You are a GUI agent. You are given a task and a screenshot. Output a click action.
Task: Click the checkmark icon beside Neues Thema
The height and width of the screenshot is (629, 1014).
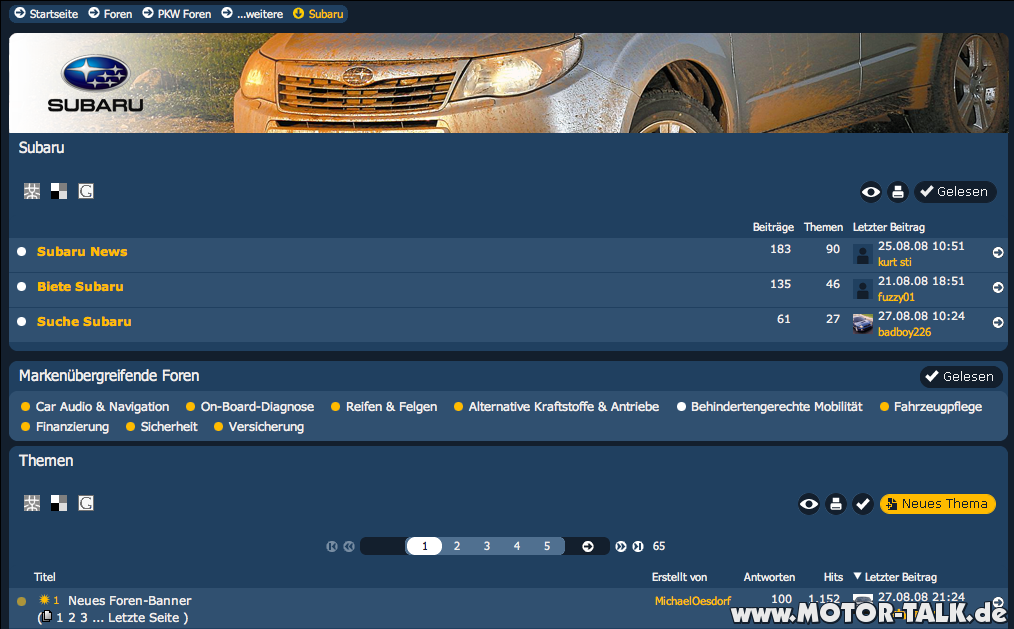pos(863,504)
